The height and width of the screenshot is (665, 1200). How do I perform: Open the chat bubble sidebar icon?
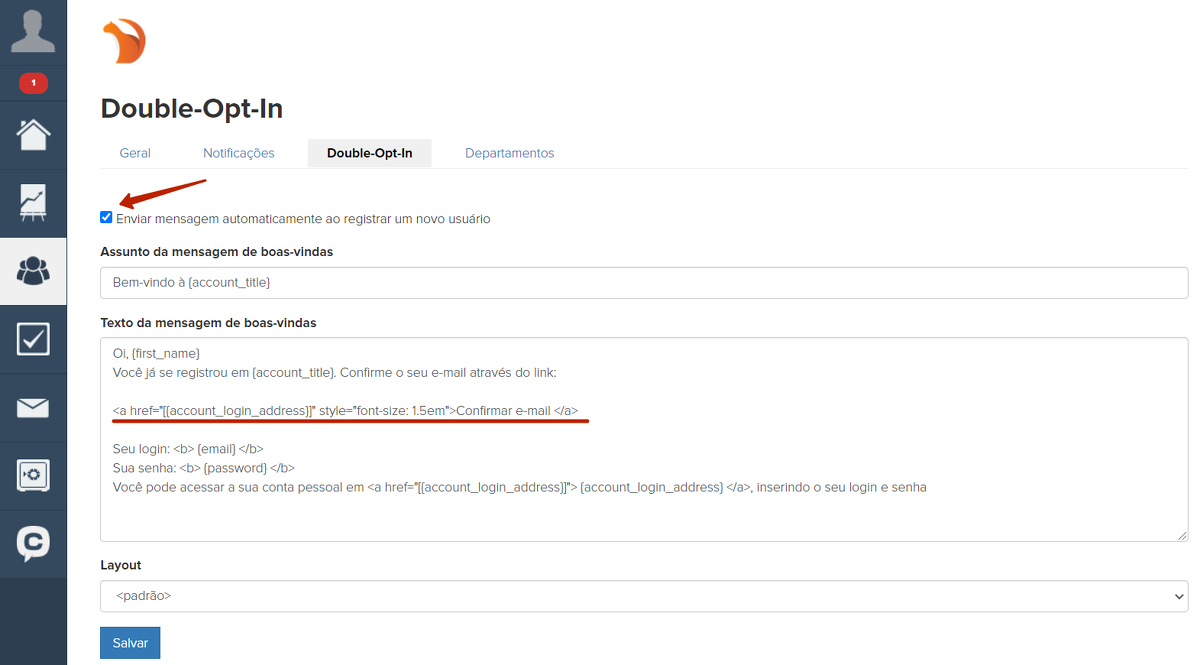click(x=33, y=543)
